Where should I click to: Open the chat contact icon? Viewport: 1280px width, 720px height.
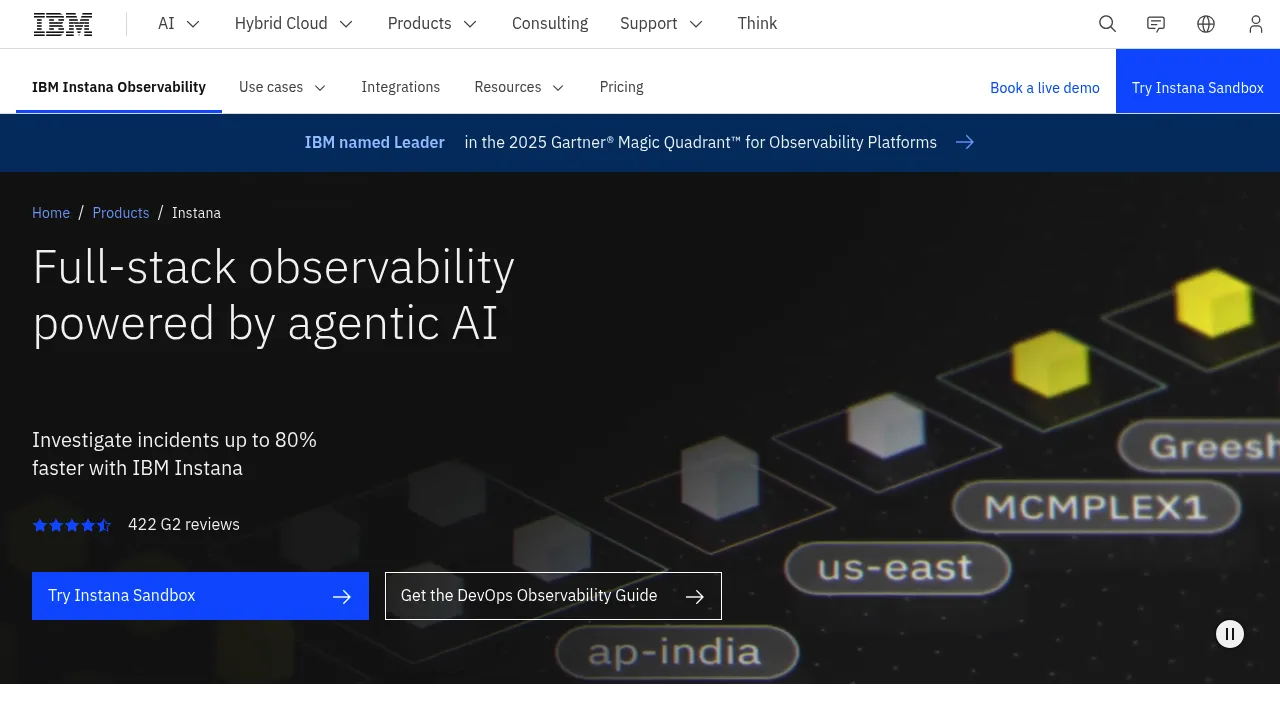(1156, 24)
